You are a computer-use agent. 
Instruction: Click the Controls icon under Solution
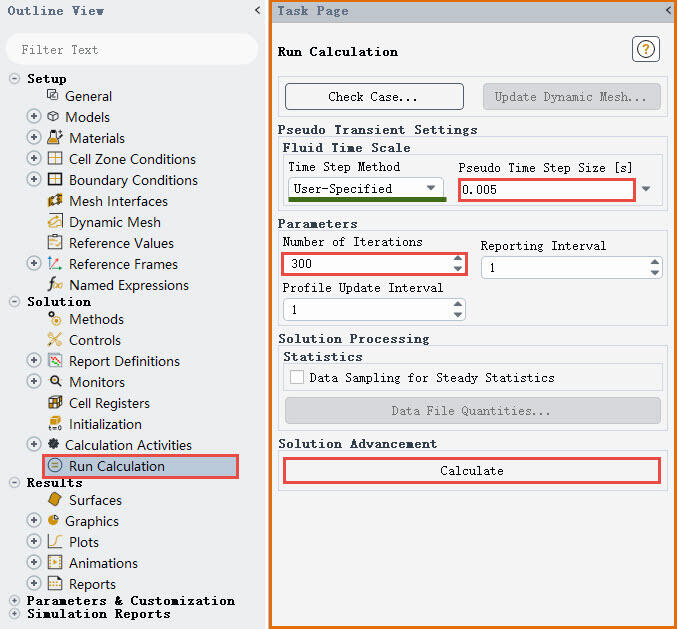pyautogui.click(x=54, y=340)
